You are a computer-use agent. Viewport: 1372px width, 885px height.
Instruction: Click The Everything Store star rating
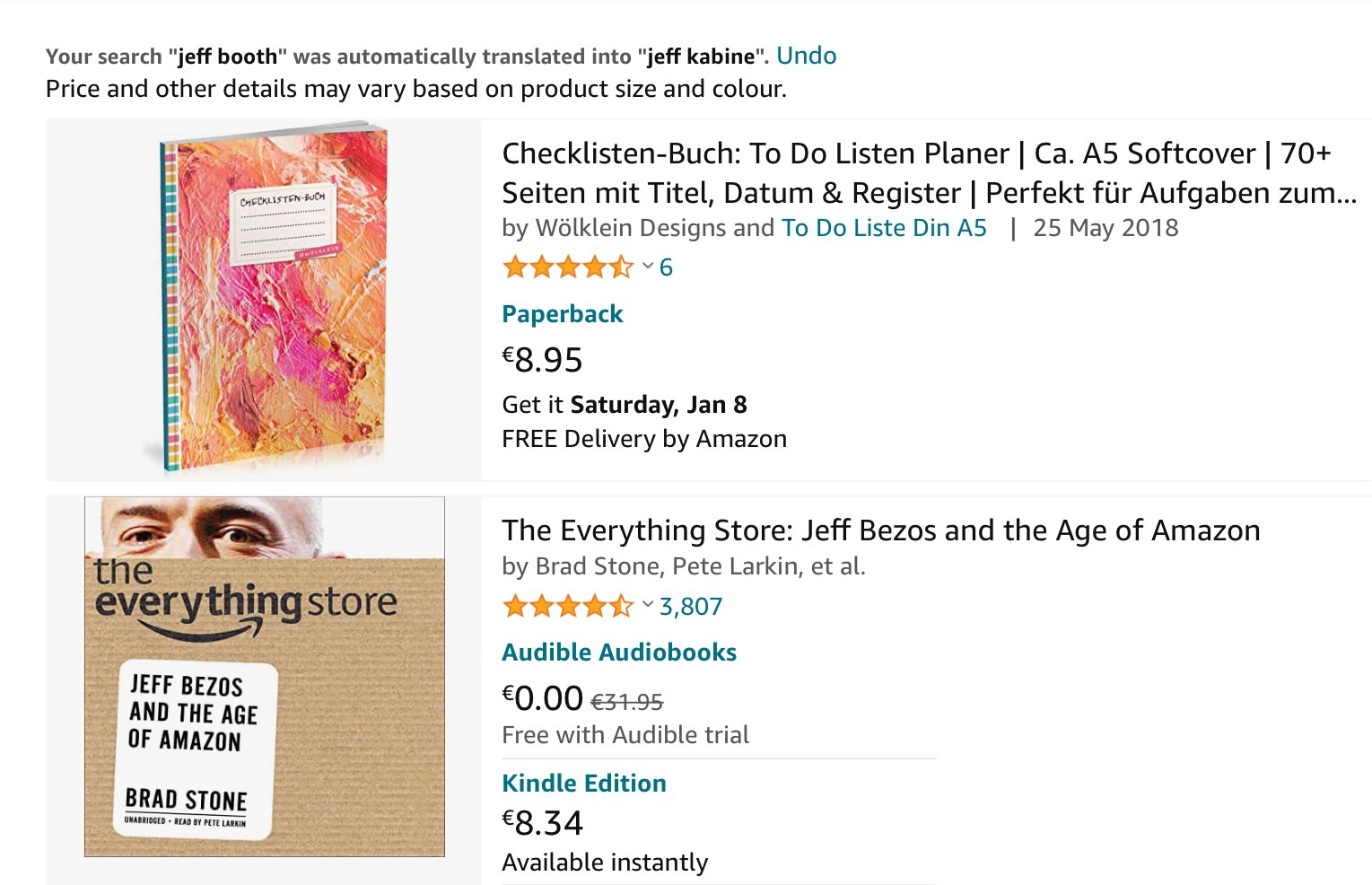[567, 607]
